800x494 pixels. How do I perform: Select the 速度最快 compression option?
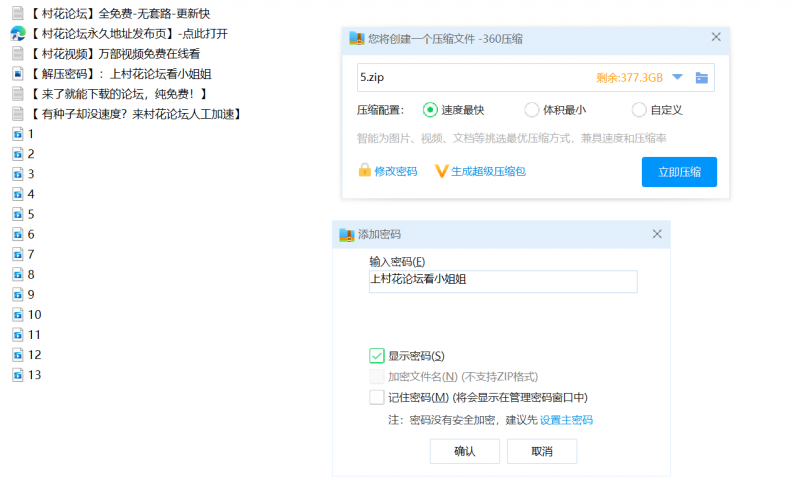[430, 110]
